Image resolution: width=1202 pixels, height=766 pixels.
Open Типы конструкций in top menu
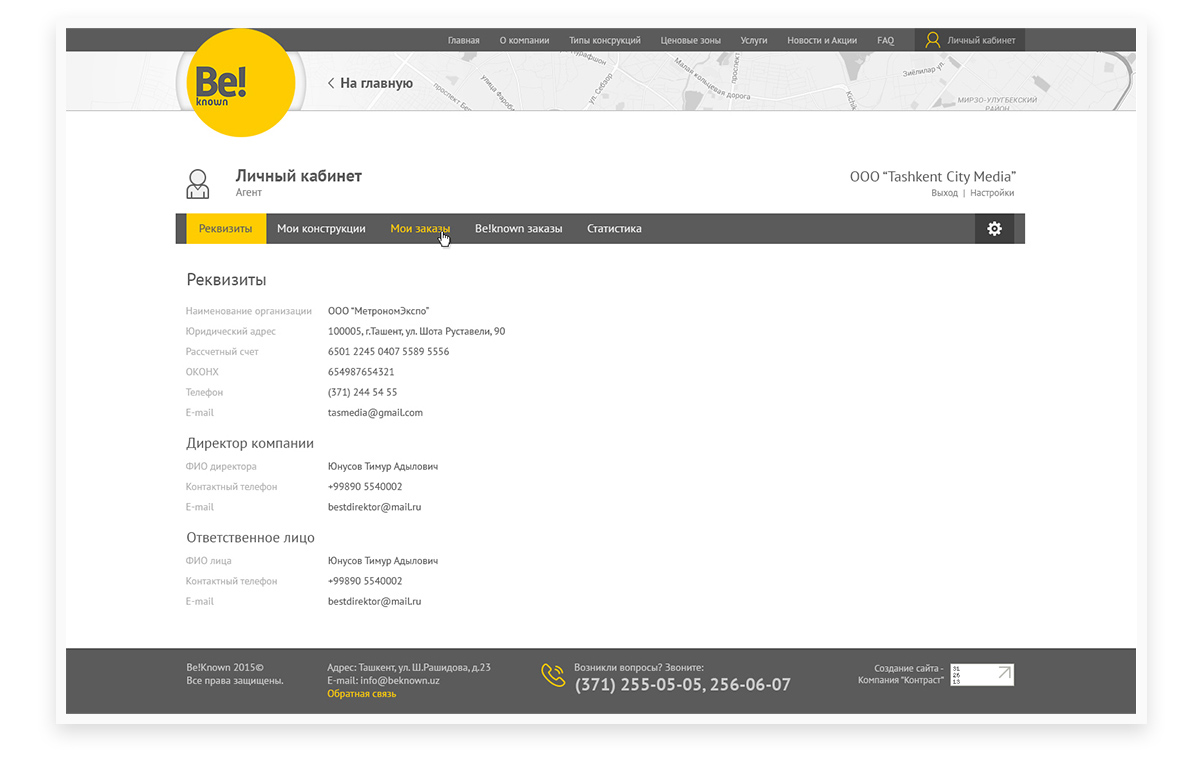click(x=605, y=41)
